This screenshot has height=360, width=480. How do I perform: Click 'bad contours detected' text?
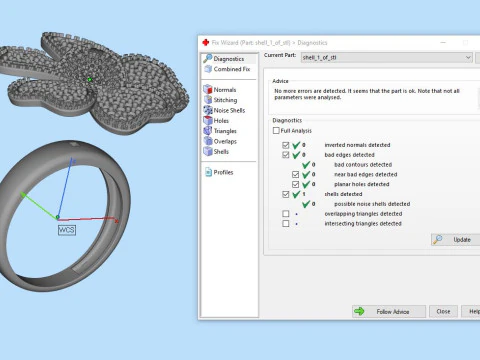363,165
